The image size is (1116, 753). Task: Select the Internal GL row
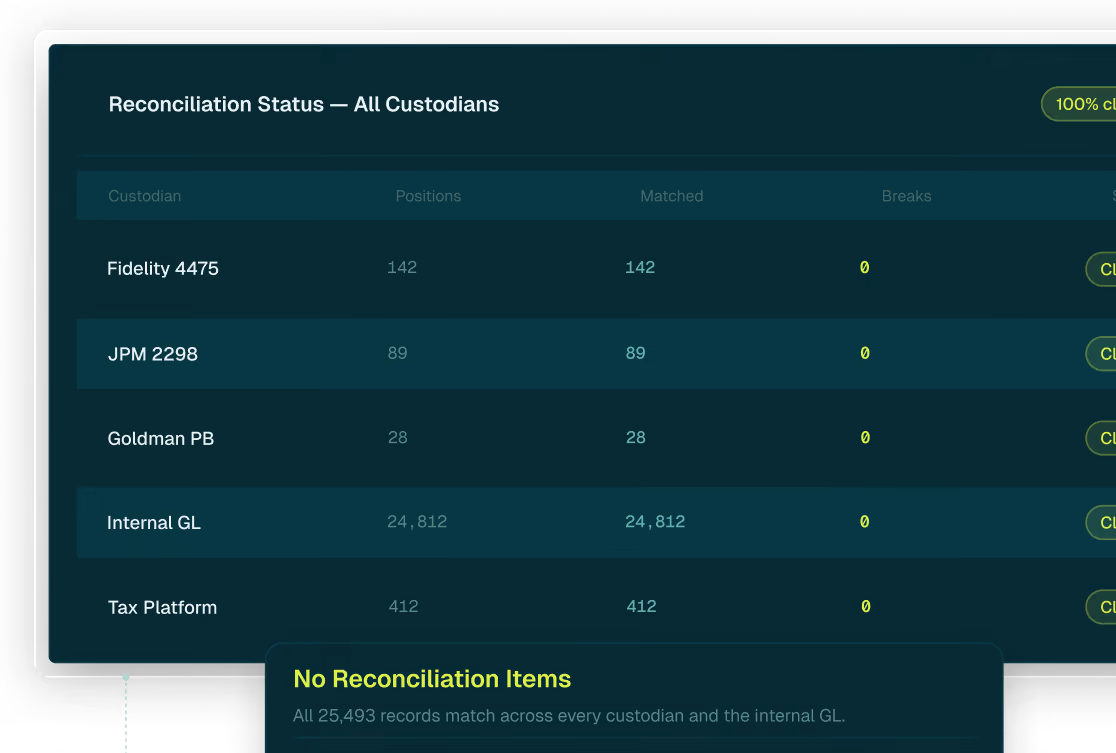(x=596, y=522)
